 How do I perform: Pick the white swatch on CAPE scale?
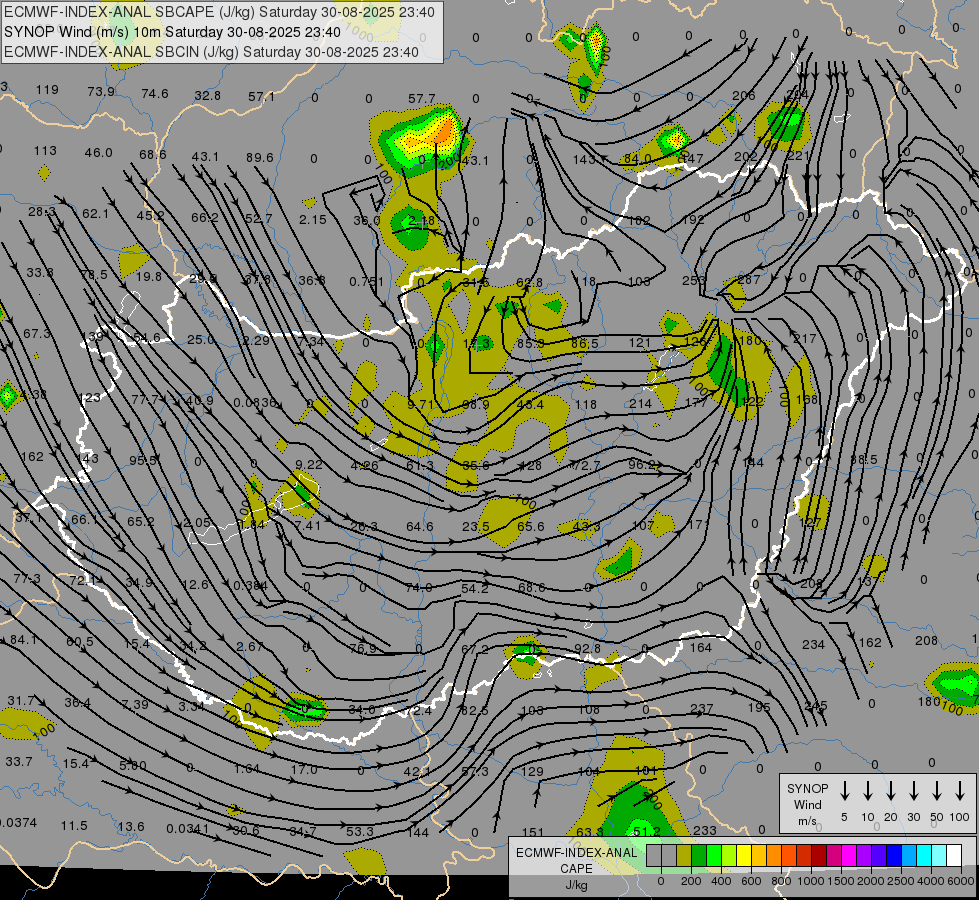point(954,855)
